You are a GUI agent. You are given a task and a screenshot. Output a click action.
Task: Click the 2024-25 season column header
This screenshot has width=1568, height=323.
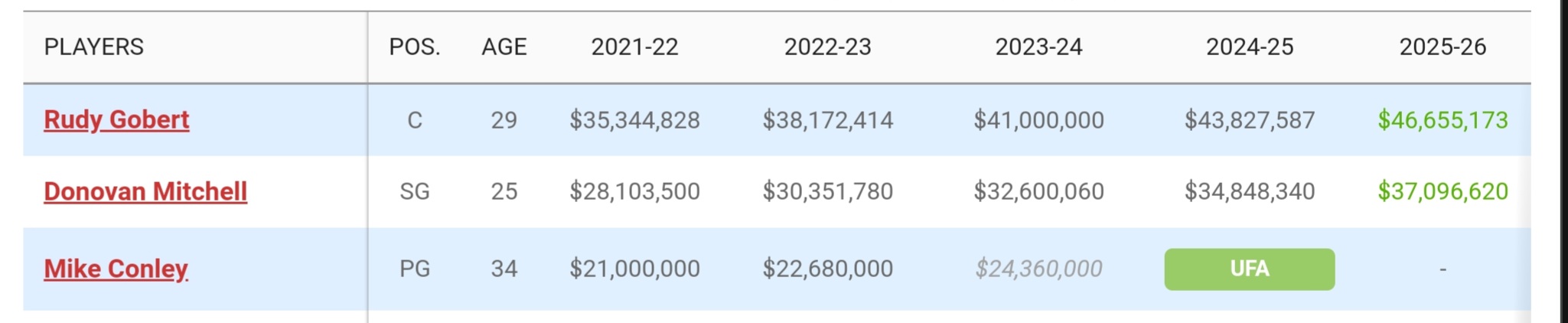(1250, 47)
